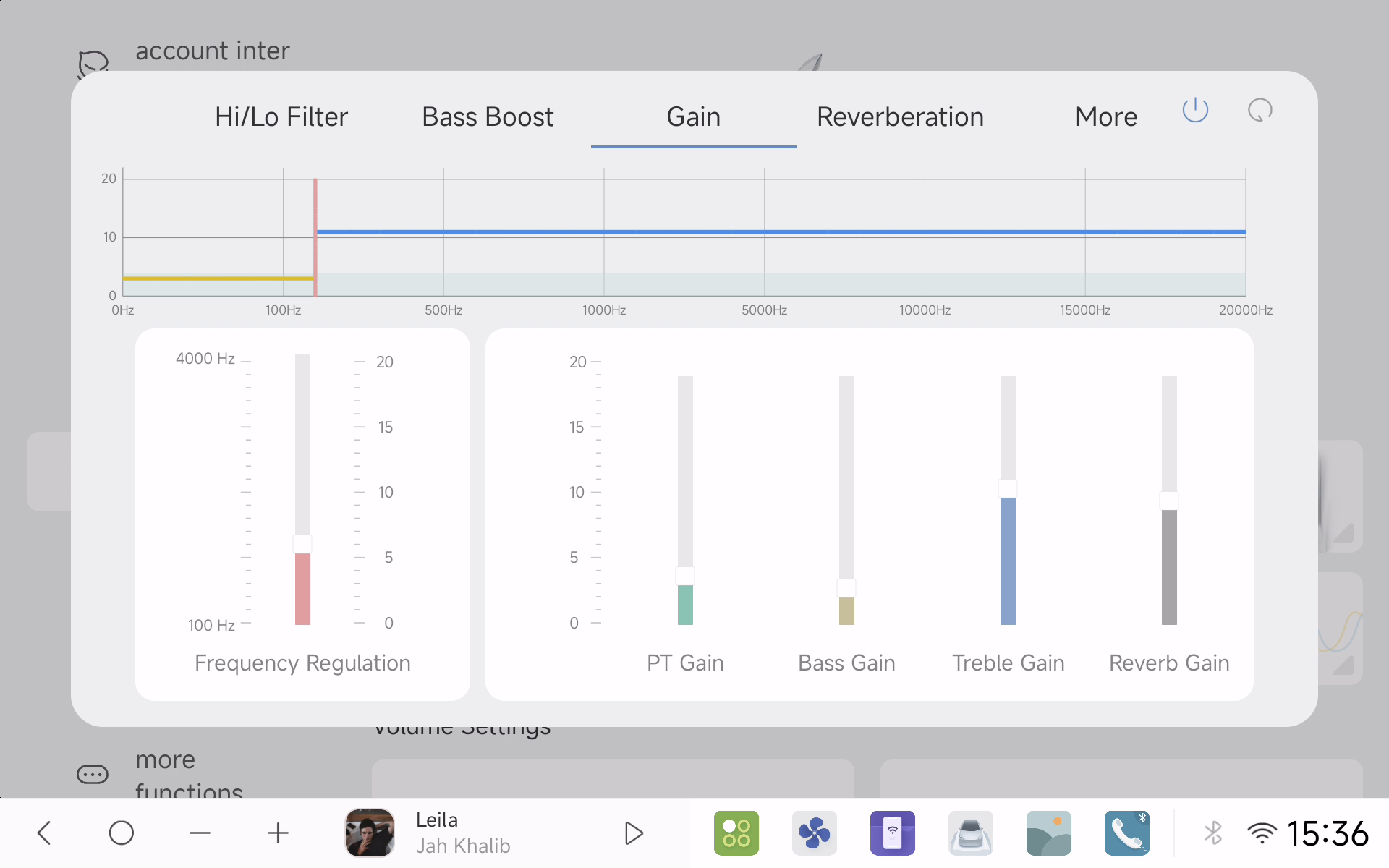
Task: Decrease volume with the minus button
Action: (200, 833)
